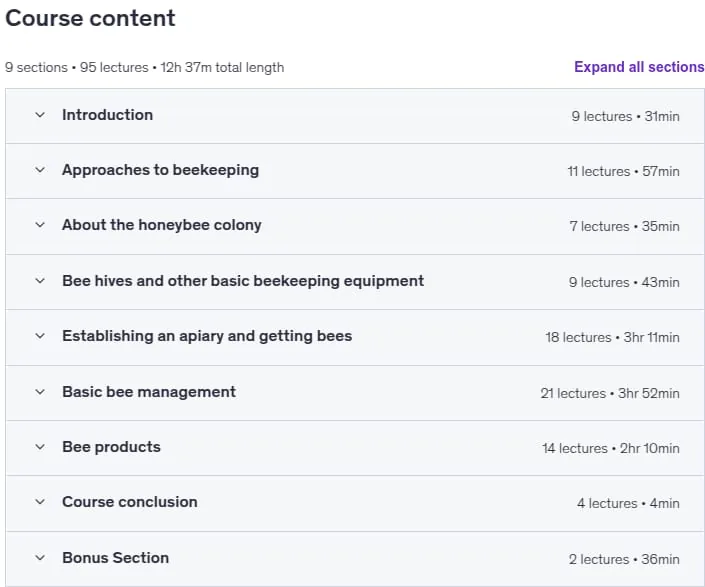This screenshot has height=587, width=705.
Task: Expand Bee products chevron
Action: 40,447
